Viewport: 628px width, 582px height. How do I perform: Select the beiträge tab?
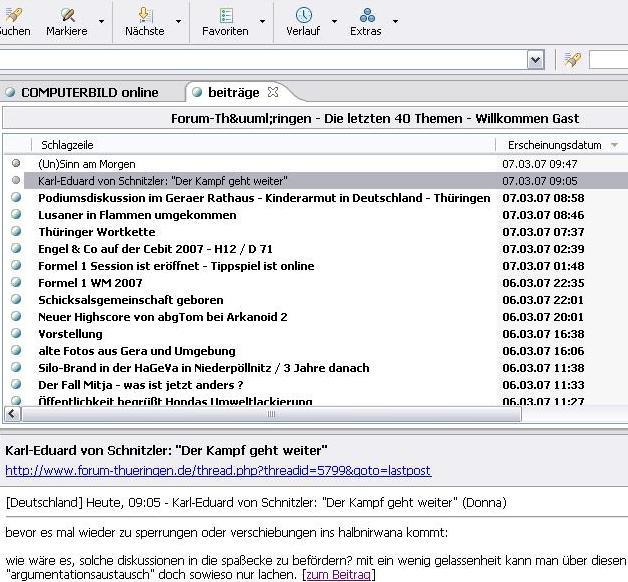[233, 93]
